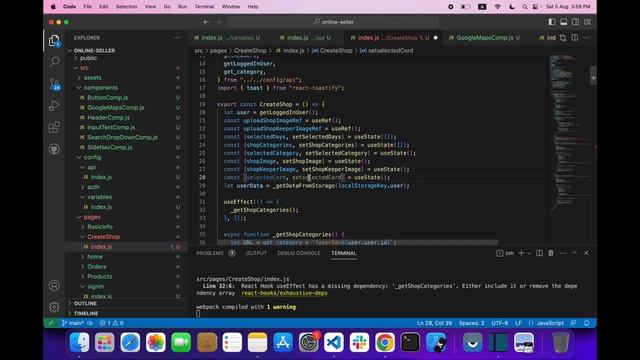Screen dimensions: 640x360
Task: Open new terminal launch profile dropdown
Action: (529, 253)
